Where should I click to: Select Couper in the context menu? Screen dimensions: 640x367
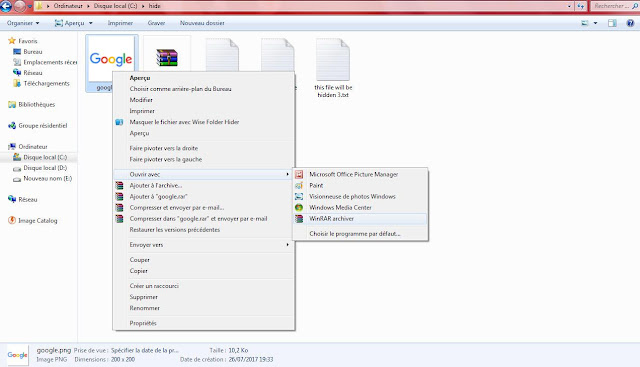[x=140, y=260]
